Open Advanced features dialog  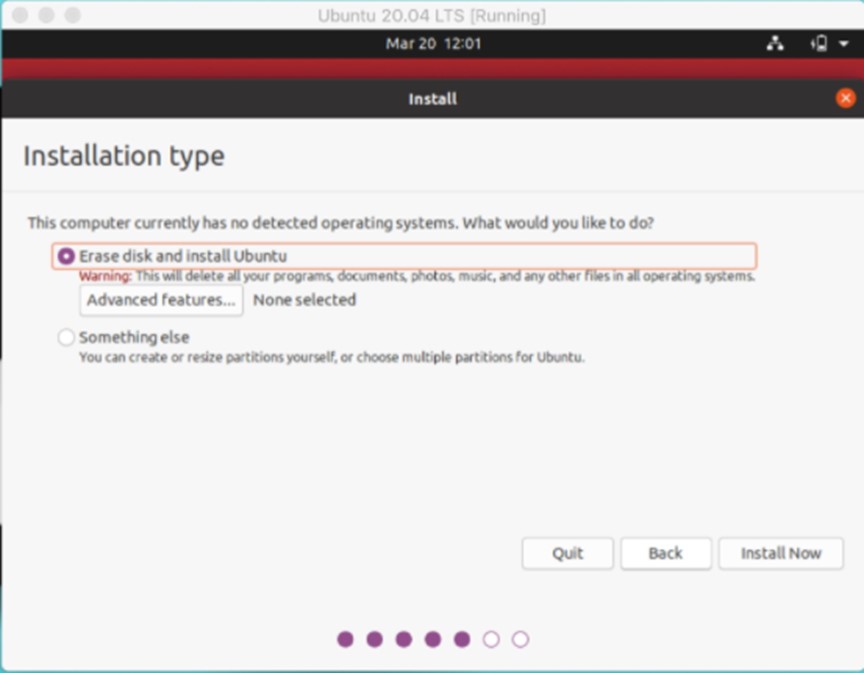click(x=161, y=300)
